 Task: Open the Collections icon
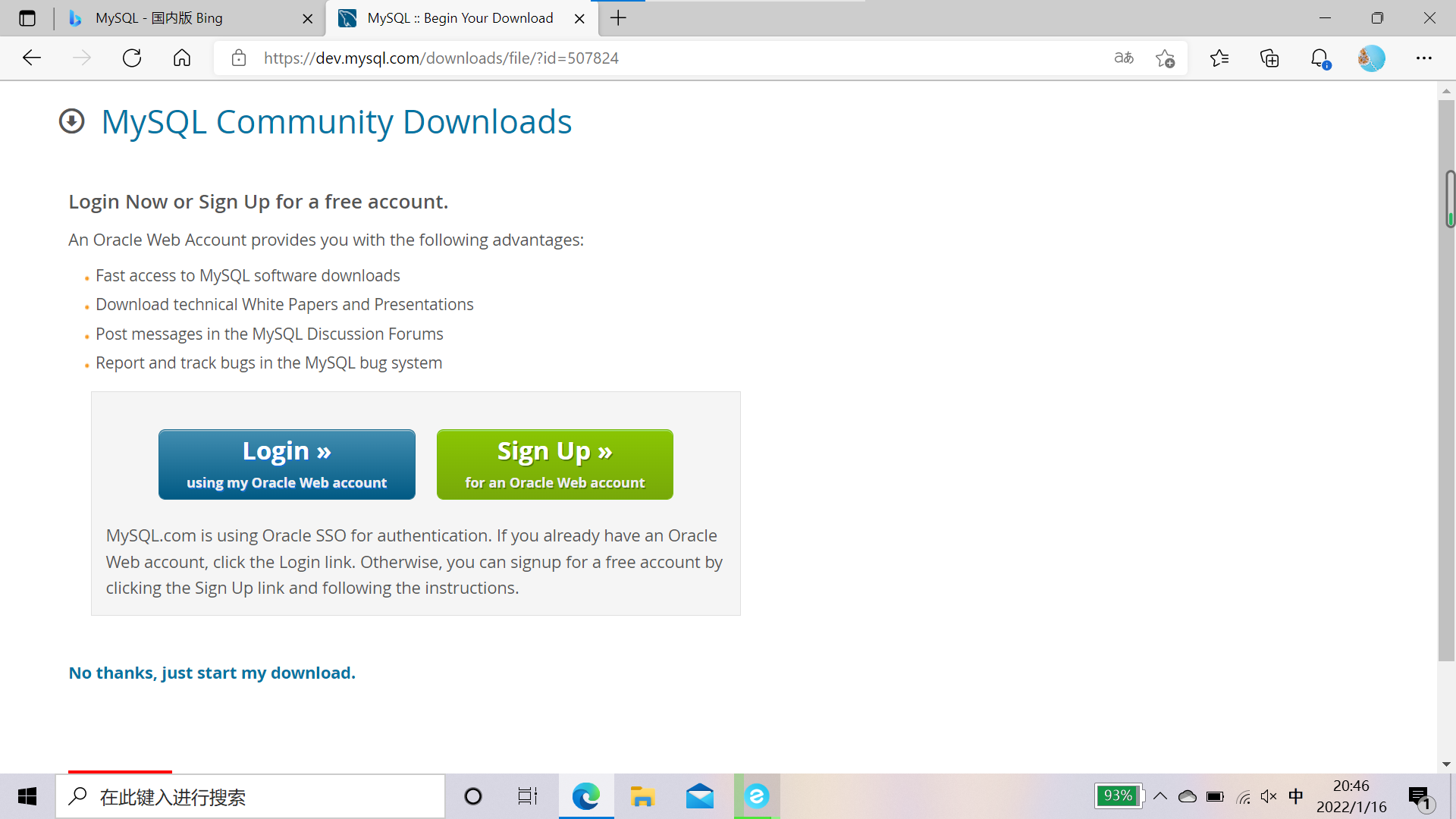(x=1269, y=58)
